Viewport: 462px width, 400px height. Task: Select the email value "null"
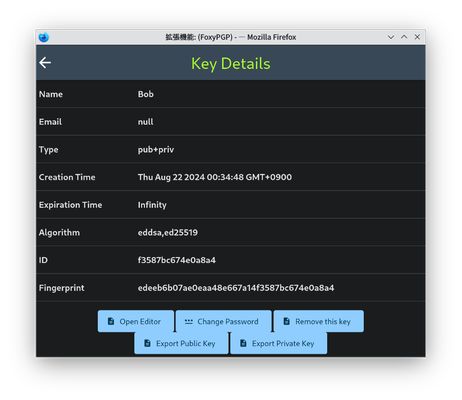(x=146, y=122)
